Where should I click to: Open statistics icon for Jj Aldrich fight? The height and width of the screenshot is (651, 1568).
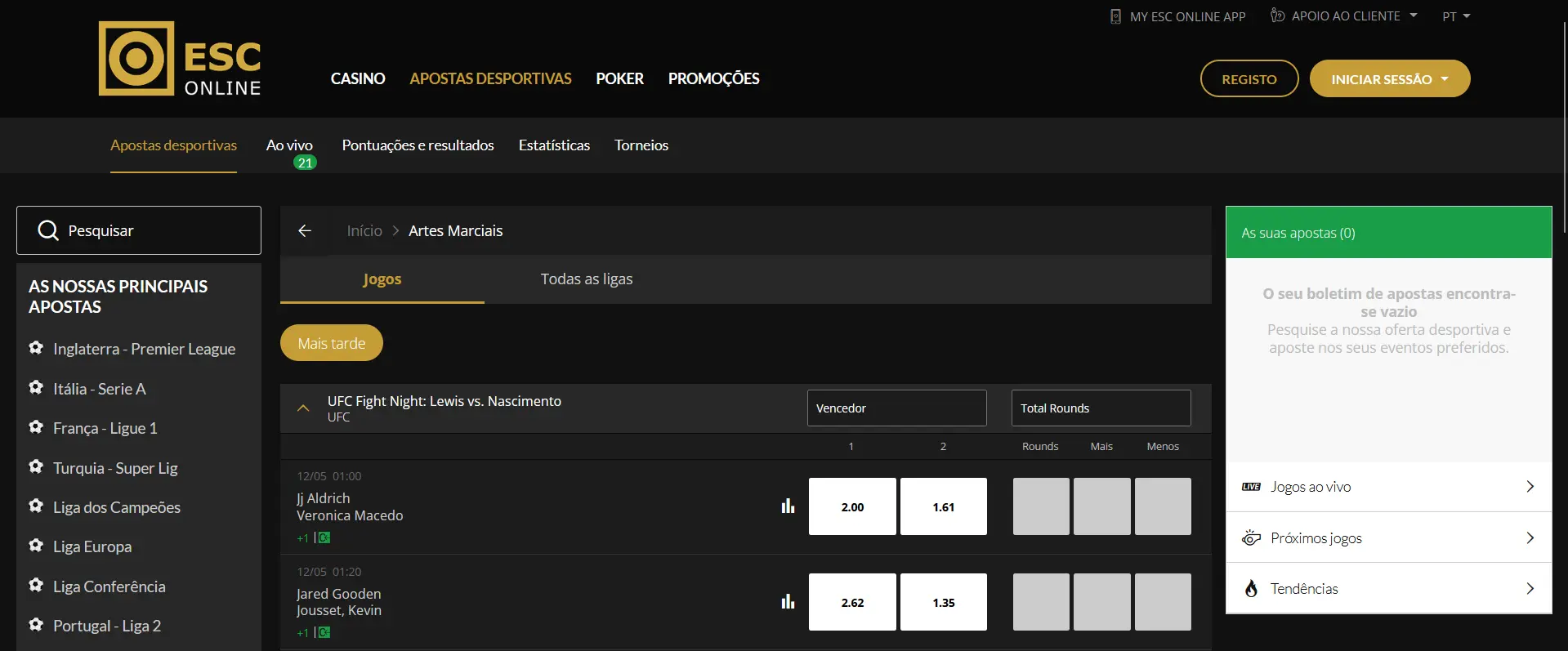788,506
